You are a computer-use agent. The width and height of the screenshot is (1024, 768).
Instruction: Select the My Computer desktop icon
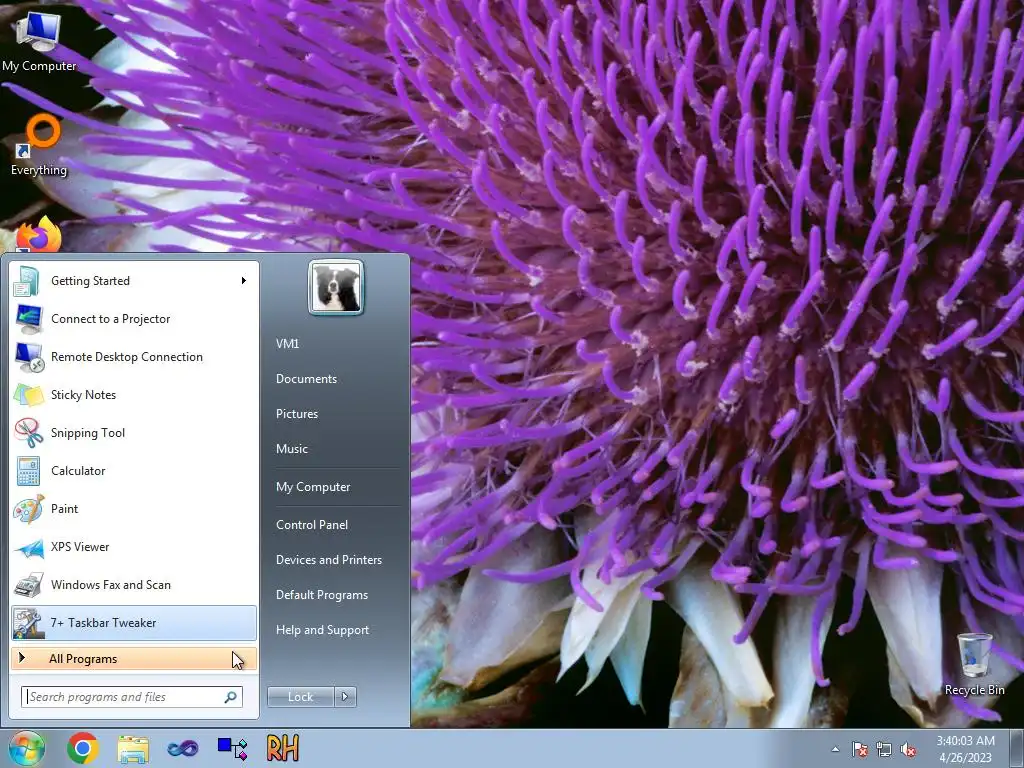[x=39, y=40]
